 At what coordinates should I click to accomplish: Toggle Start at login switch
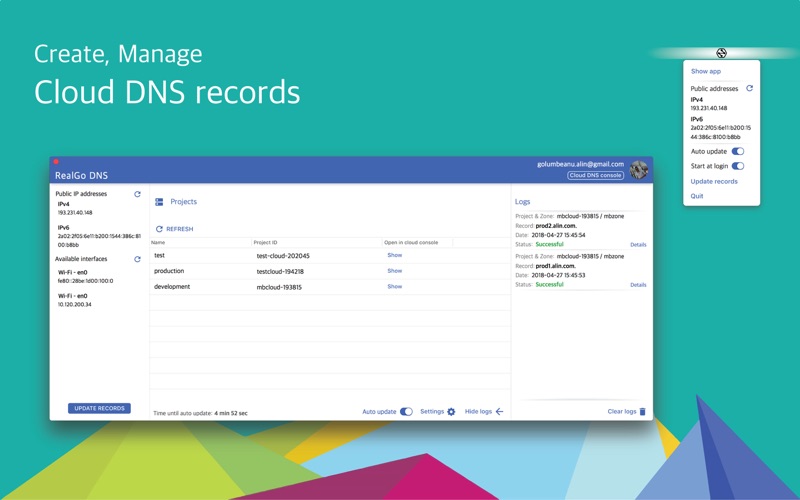coord(738,166)
